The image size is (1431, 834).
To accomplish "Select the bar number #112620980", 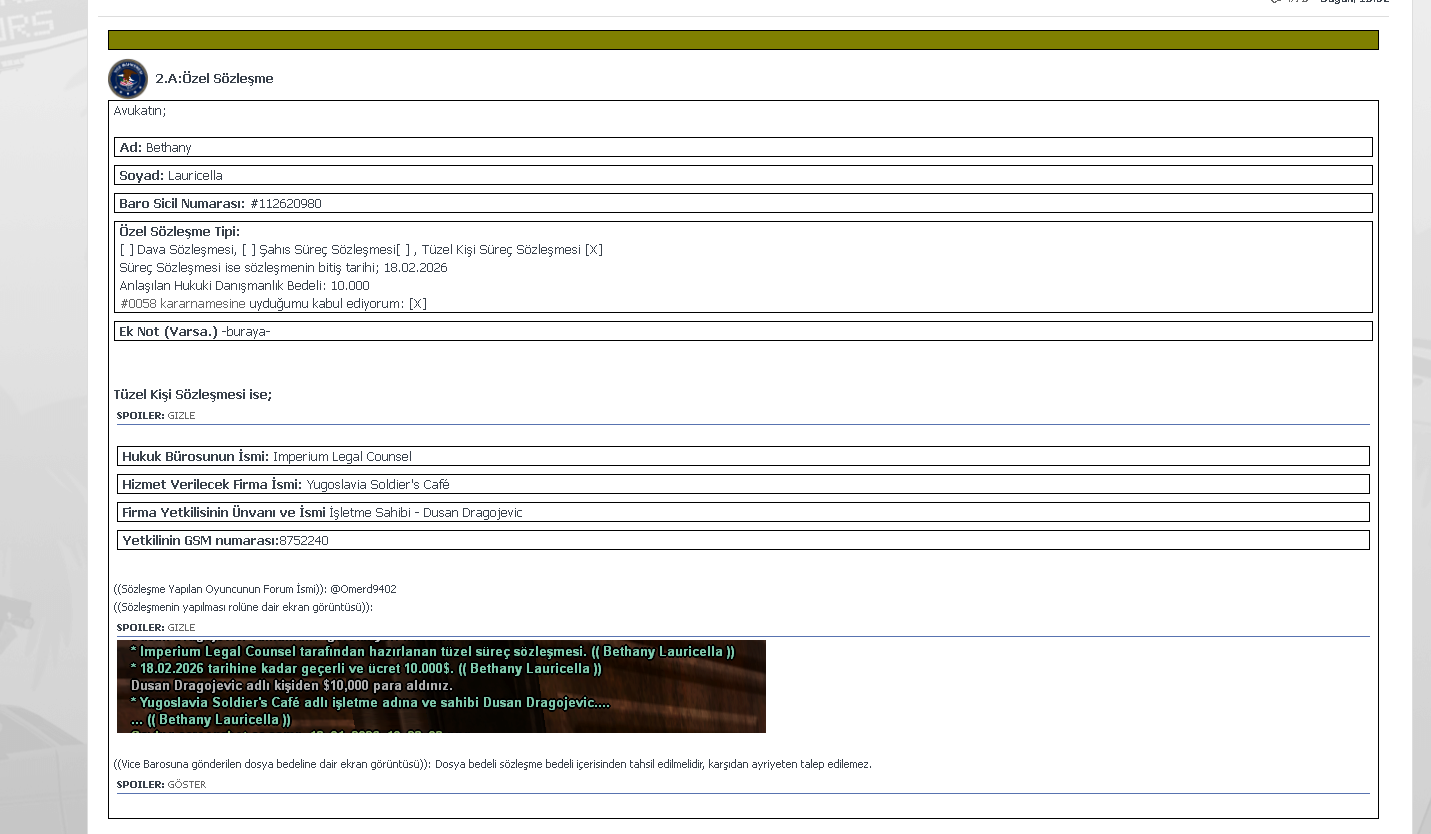I will pyautogui.click(x=286, y=204).
